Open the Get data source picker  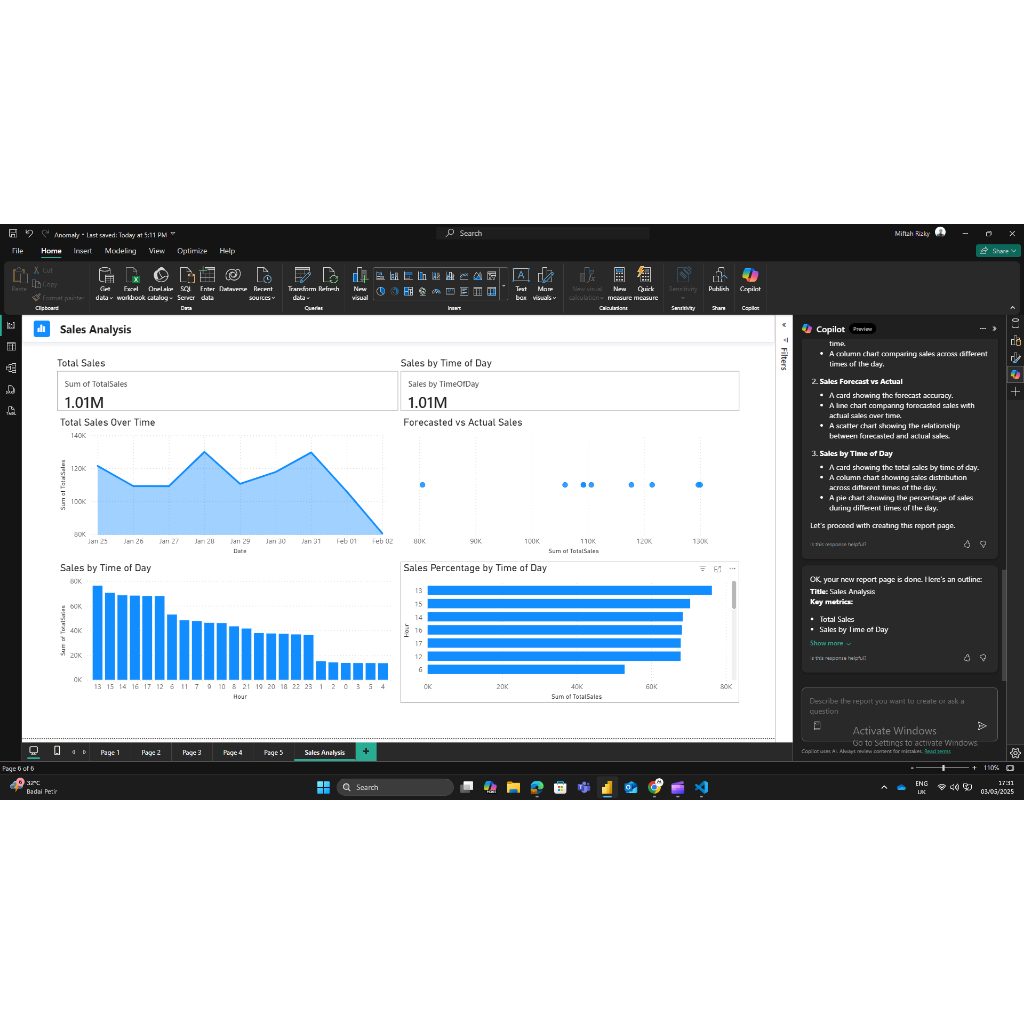click(105, 283)
